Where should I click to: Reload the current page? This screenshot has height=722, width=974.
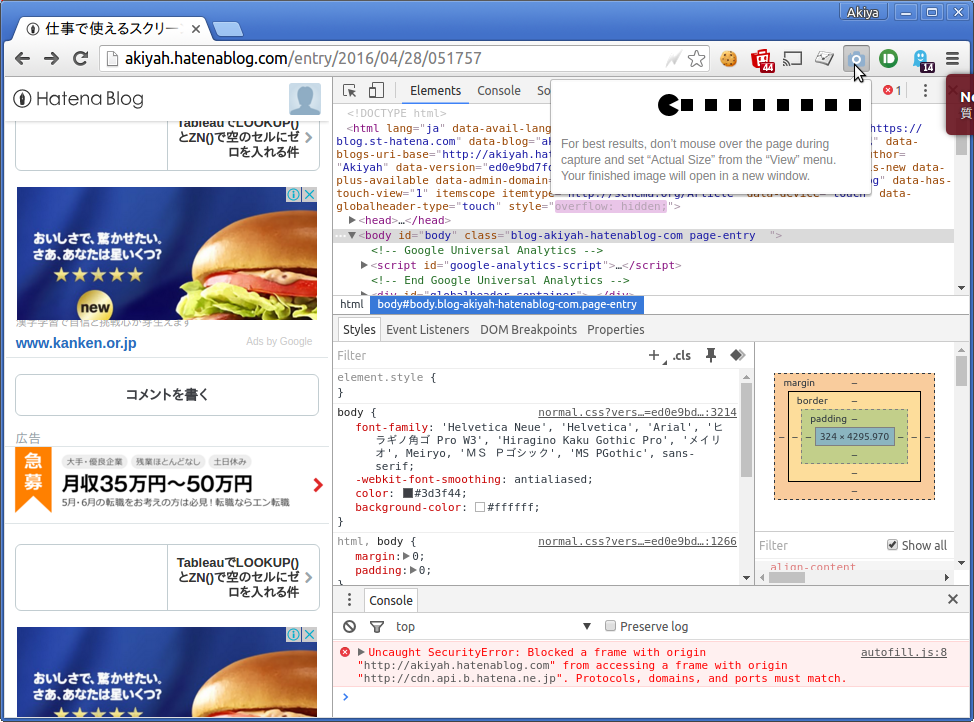(81, 58)
